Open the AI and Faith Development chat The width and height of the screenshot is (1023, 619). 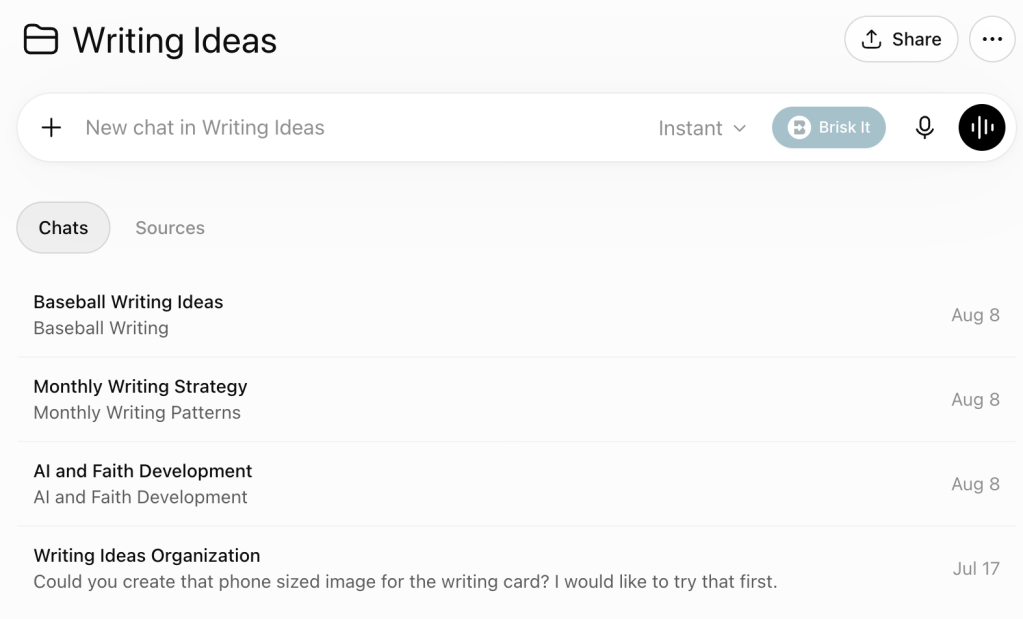(x=517, y=484)
